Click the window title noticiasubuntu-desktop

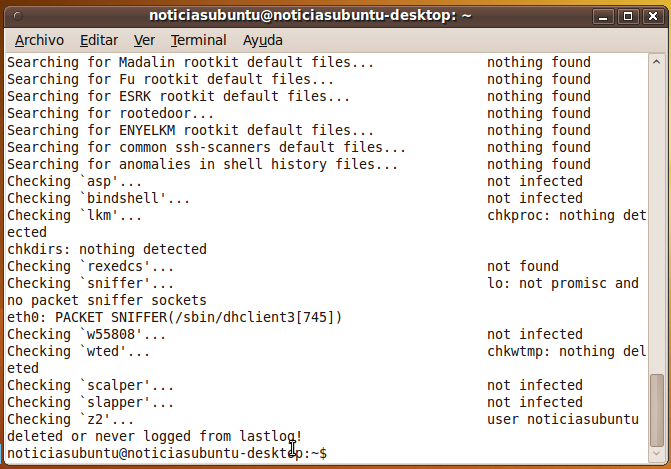coord(310,16)
